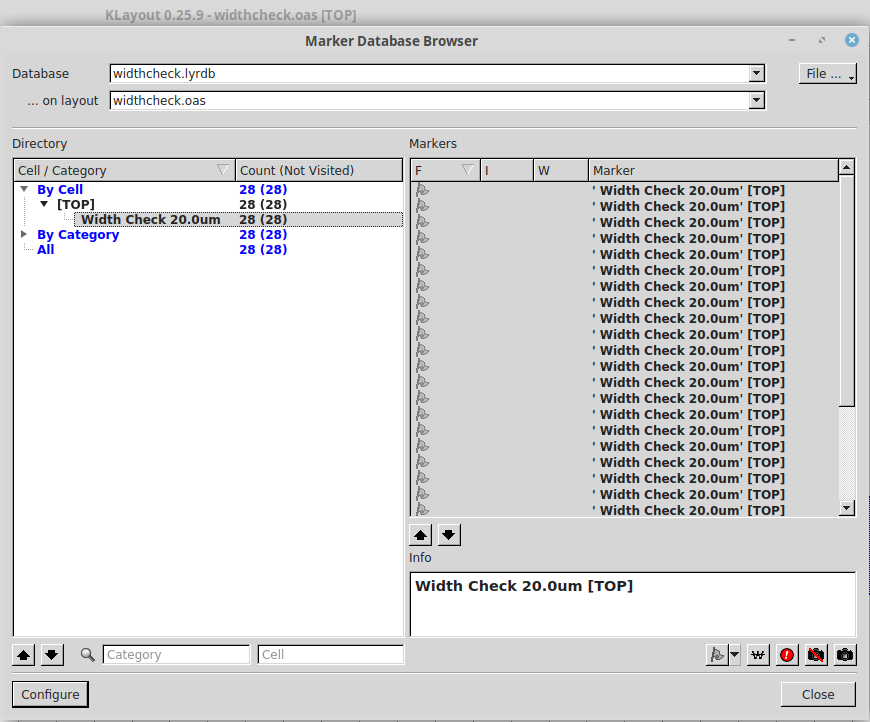The width and height of the screenshot is (870, 722).
Task: Click the up arrow below the Directory tree
Action: click(x=23, y=654)
